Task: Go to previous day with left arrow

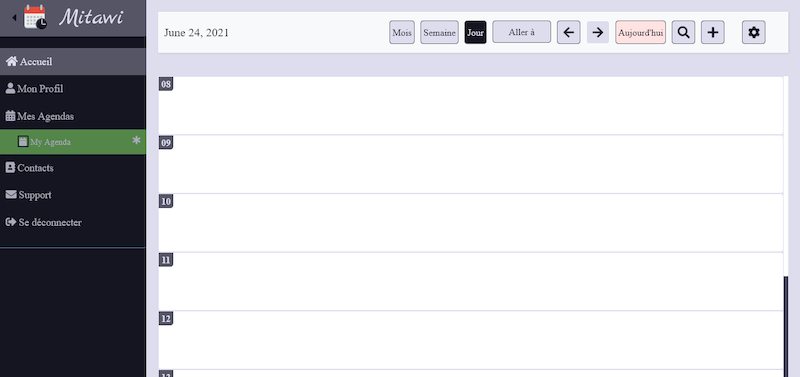Action: 568,33
